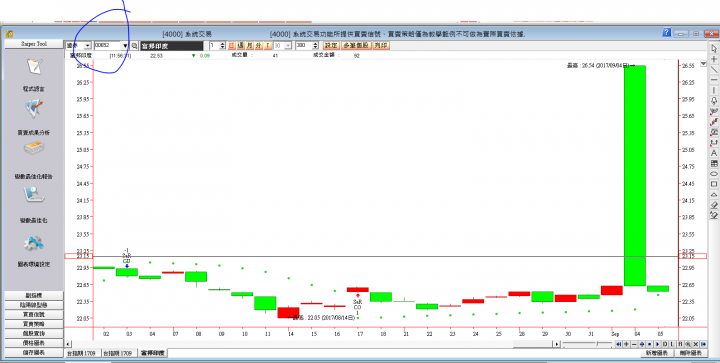
Task: Switch to the daily 日 period button
Action: click(231, 45)
